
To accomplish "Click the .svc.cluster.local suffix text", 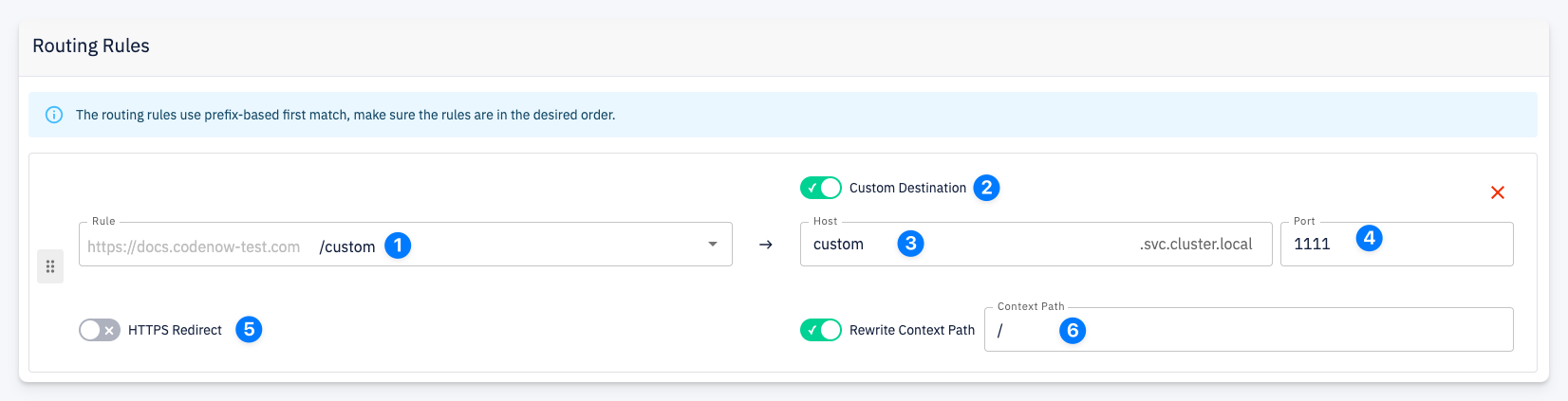I will coord(1196,245).
